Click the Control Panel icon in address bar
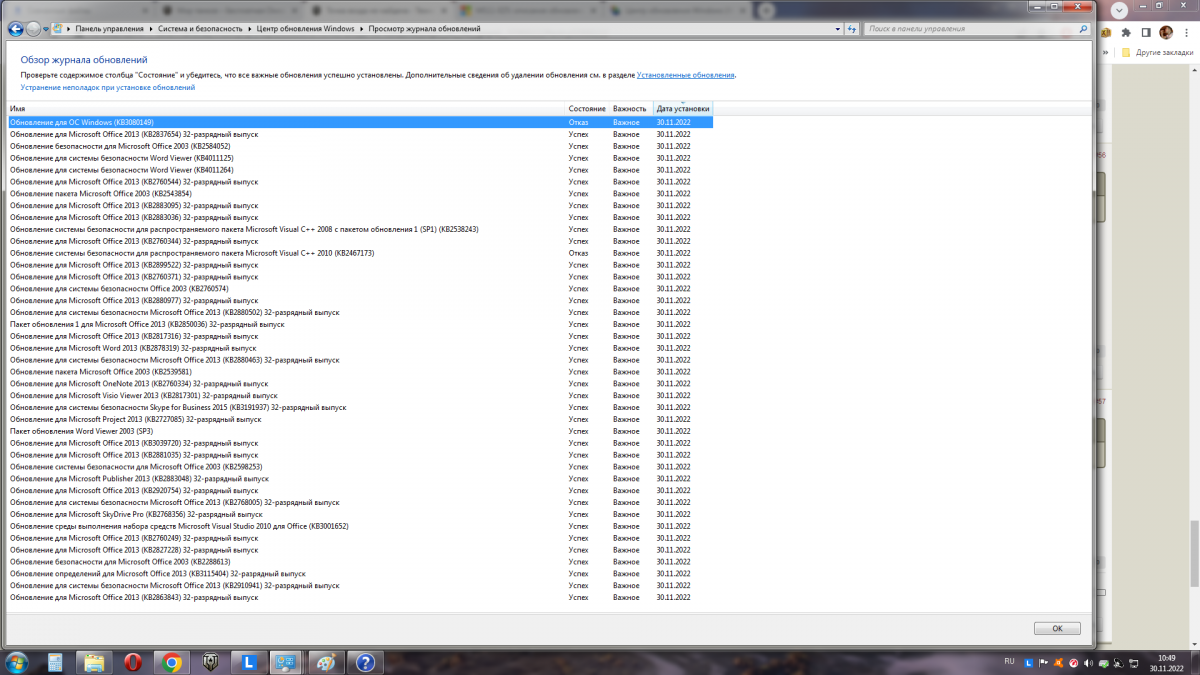The image size is (1200, 675). pos(58,29)
